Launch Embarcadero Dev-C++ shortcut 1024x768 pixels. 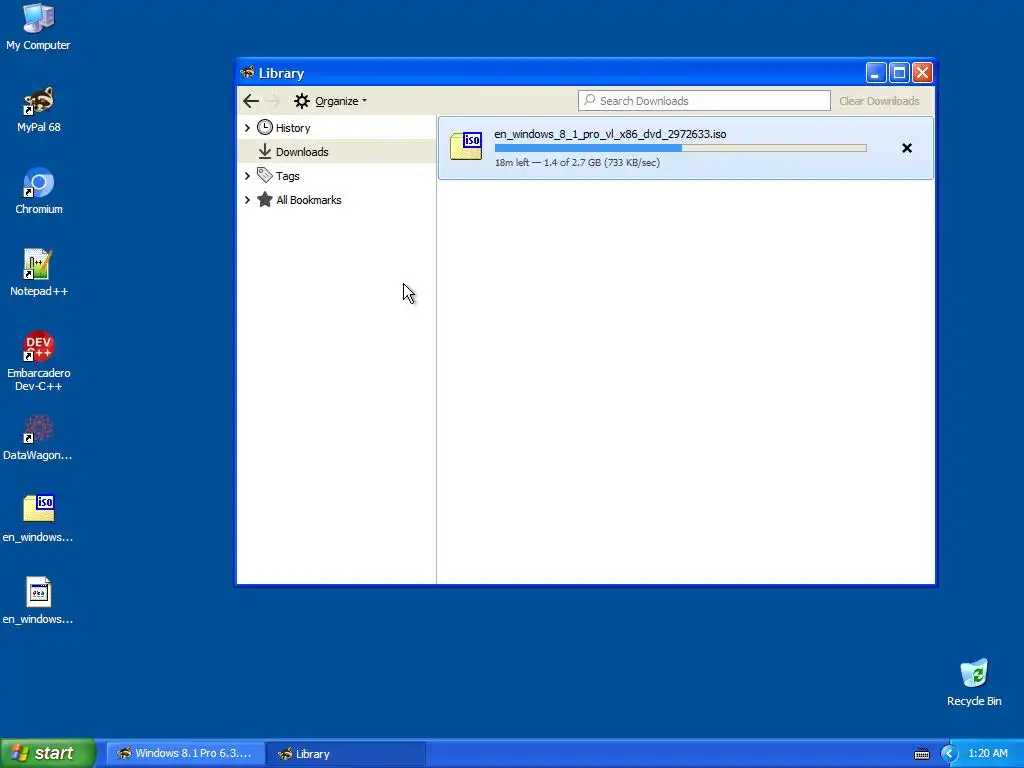pos(39,361)
